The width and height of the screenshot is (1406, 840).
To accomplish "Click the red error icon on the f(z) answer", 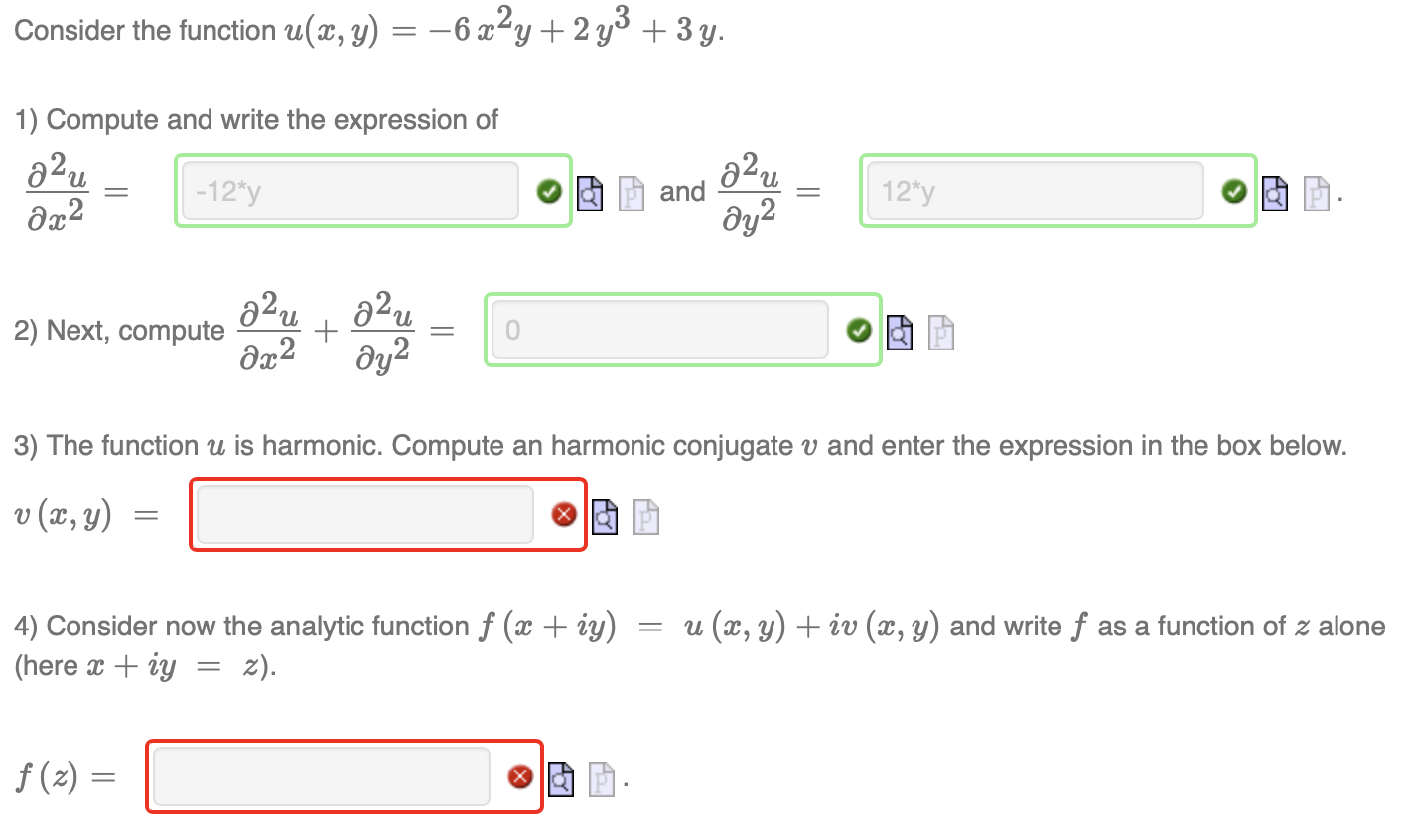I will (x=520, y=776).
